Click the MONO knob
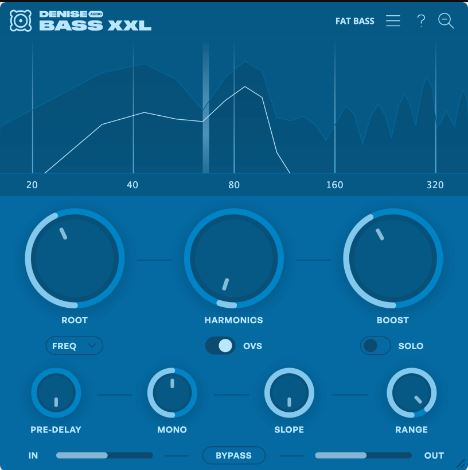 [x=172, y=393]
